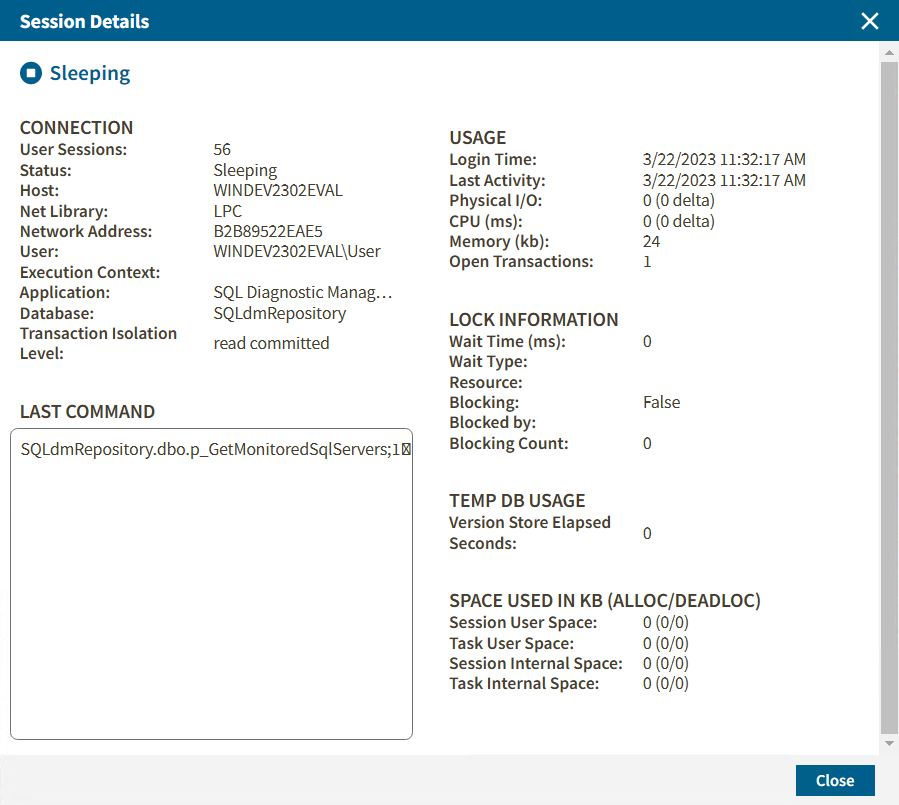Click the Physical I/O value 0 (0 delta)
Screen dimensions: 899x805
tap(678, 201)
